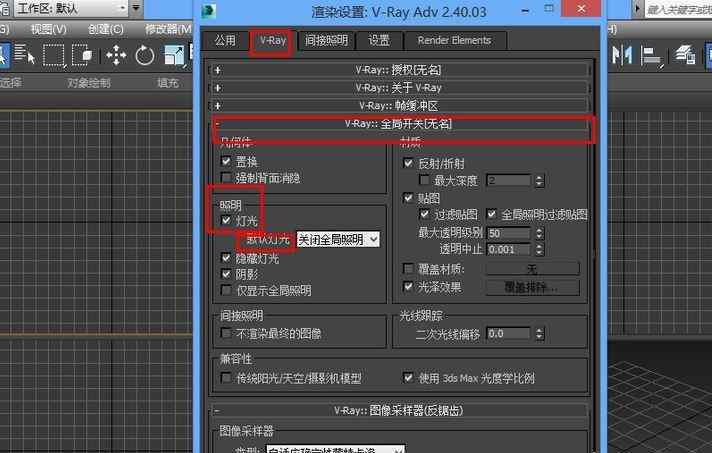Toggle the 贴图 checkbox

point(408,197)
